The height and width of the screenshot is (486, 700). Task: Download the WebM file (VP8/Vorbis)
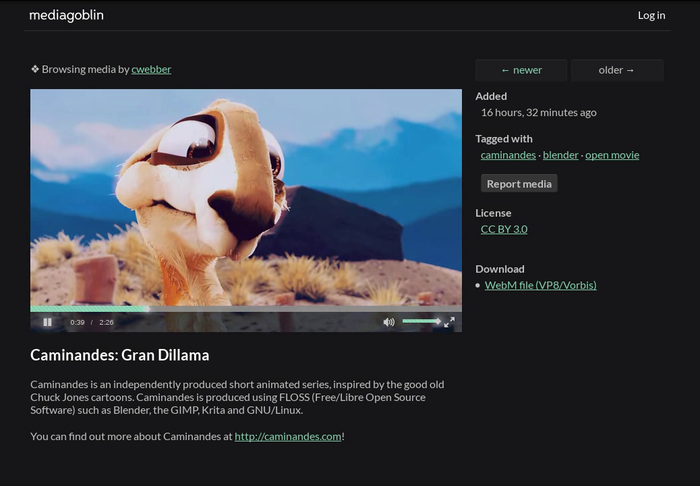(540, 285)
